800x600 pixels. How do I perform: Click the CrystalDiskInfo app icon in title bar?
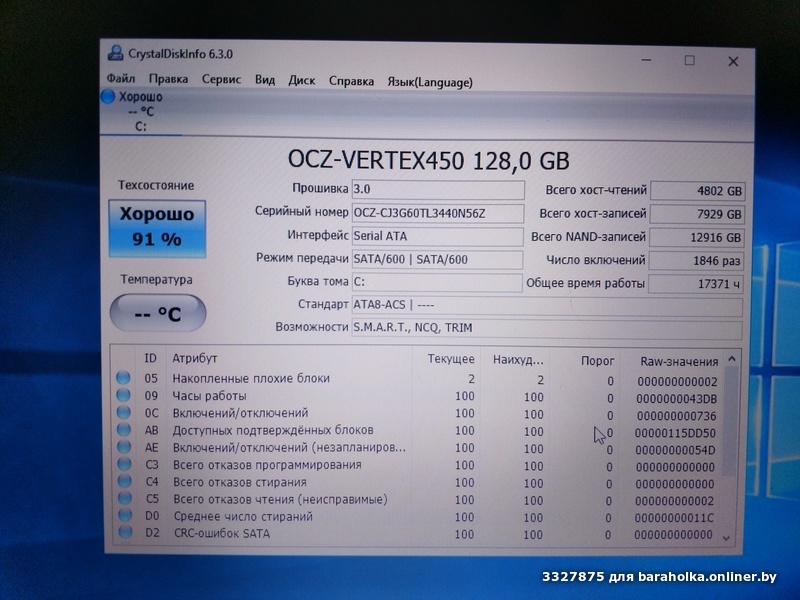[116, 53]
